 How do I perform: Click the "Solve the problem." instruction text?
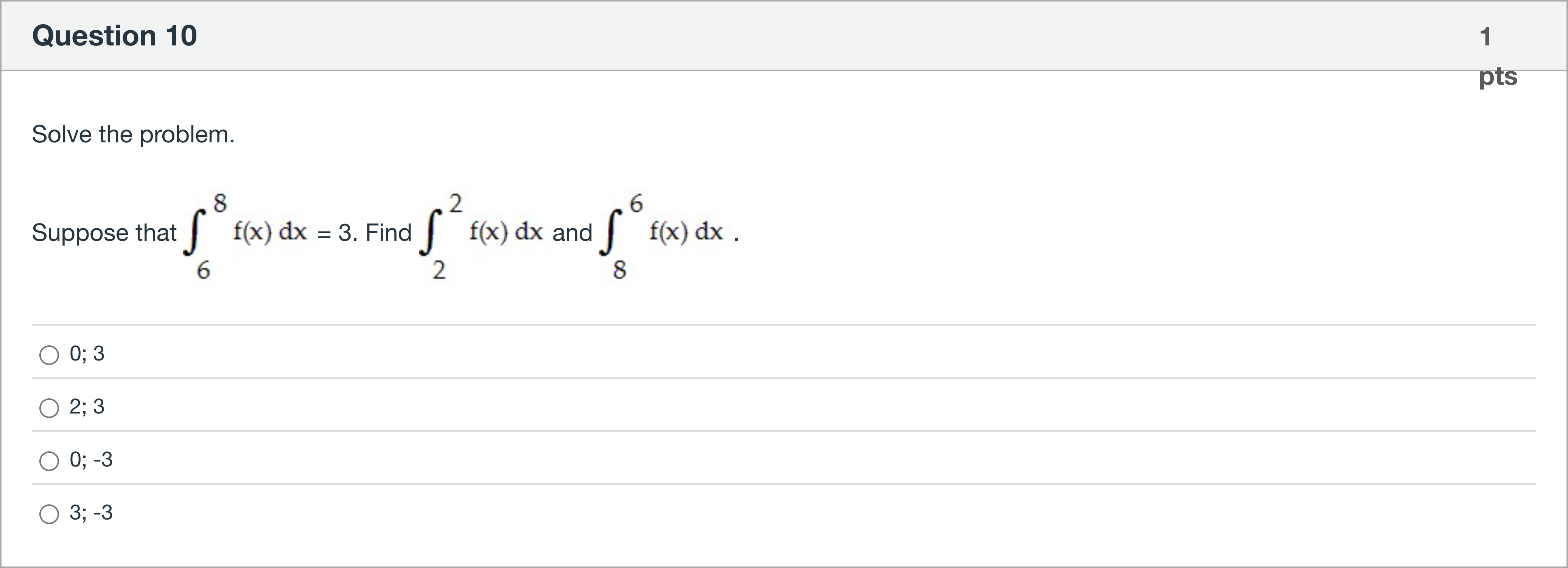tap(133, 134)
